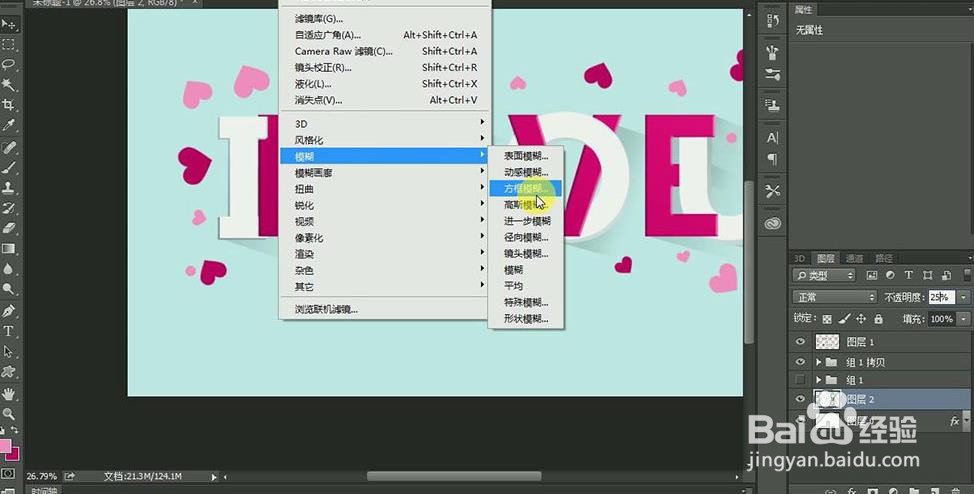The width and height of the screenshot is (974, 494).
Task: Toggle pixel layer filter
Action: click(x=872, y=275)
